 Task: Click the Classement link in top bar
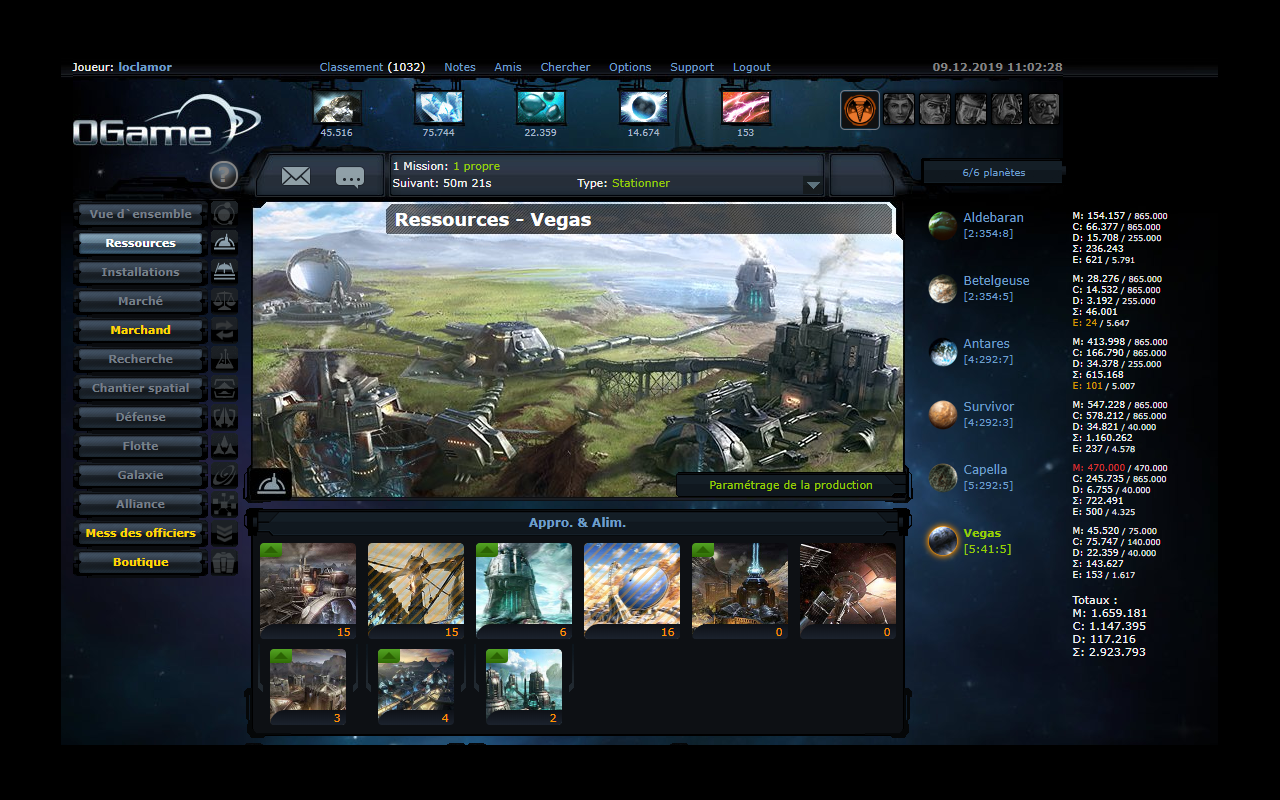click(351, 67)
